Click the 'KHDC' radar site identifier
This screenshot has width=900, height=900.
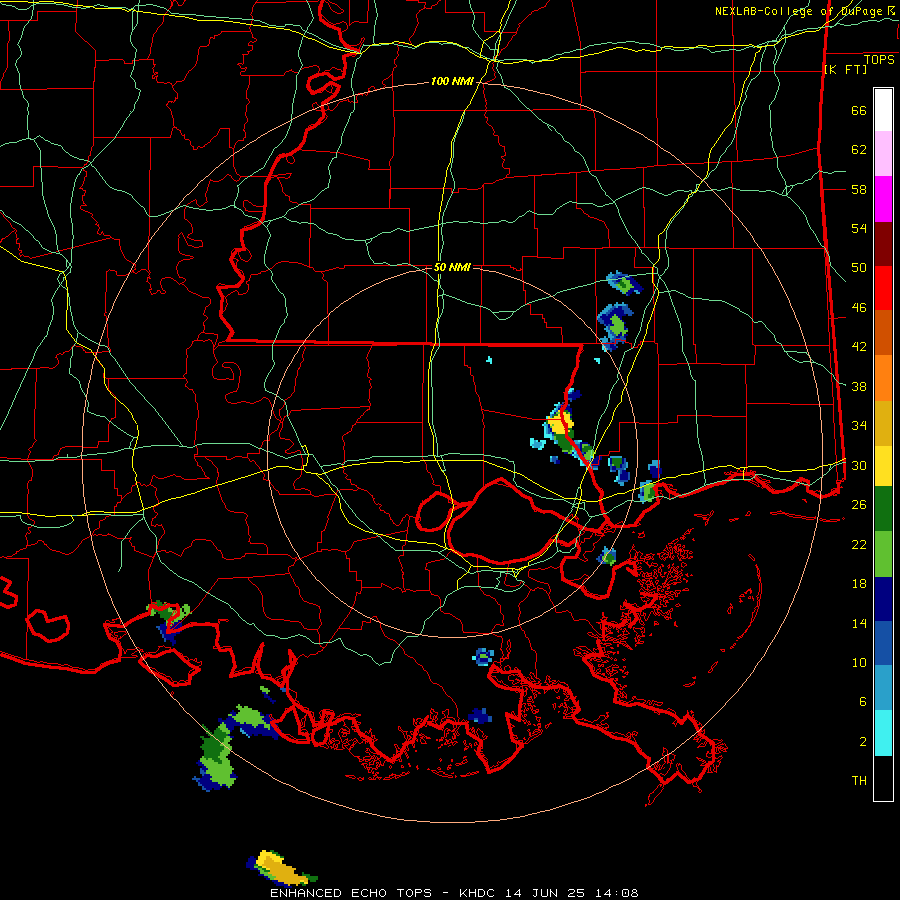479,893
